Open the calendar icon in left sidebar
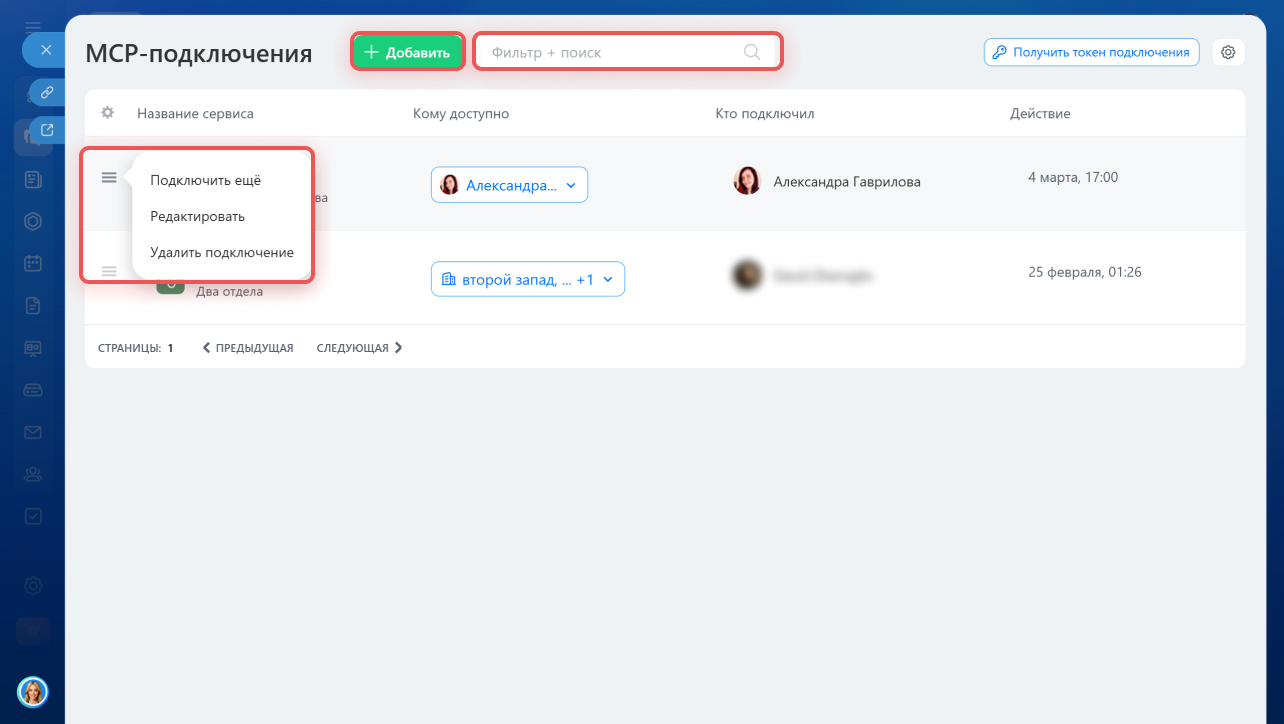 tap(33, 264)
